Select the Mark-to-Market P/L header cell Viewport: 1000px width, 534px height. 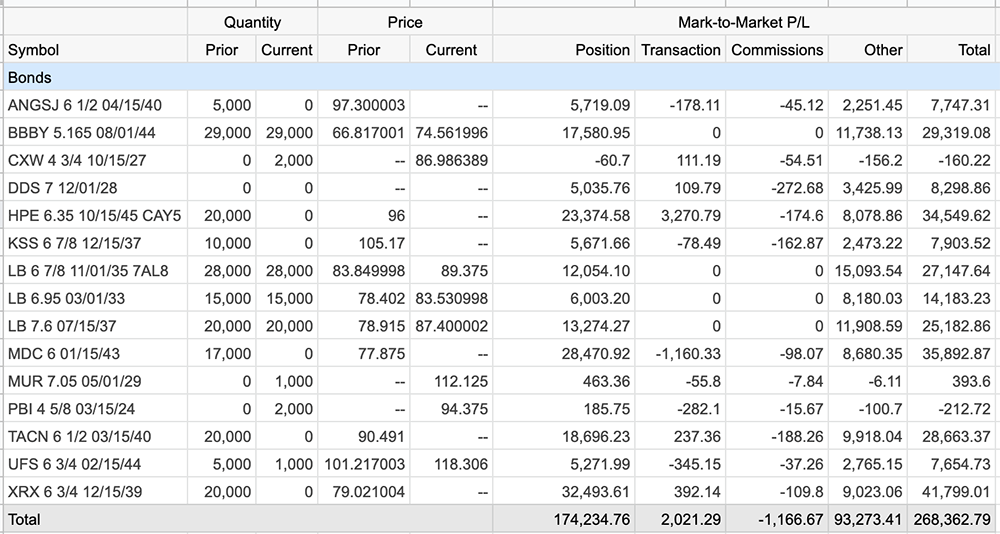click(x=744, y=22)
